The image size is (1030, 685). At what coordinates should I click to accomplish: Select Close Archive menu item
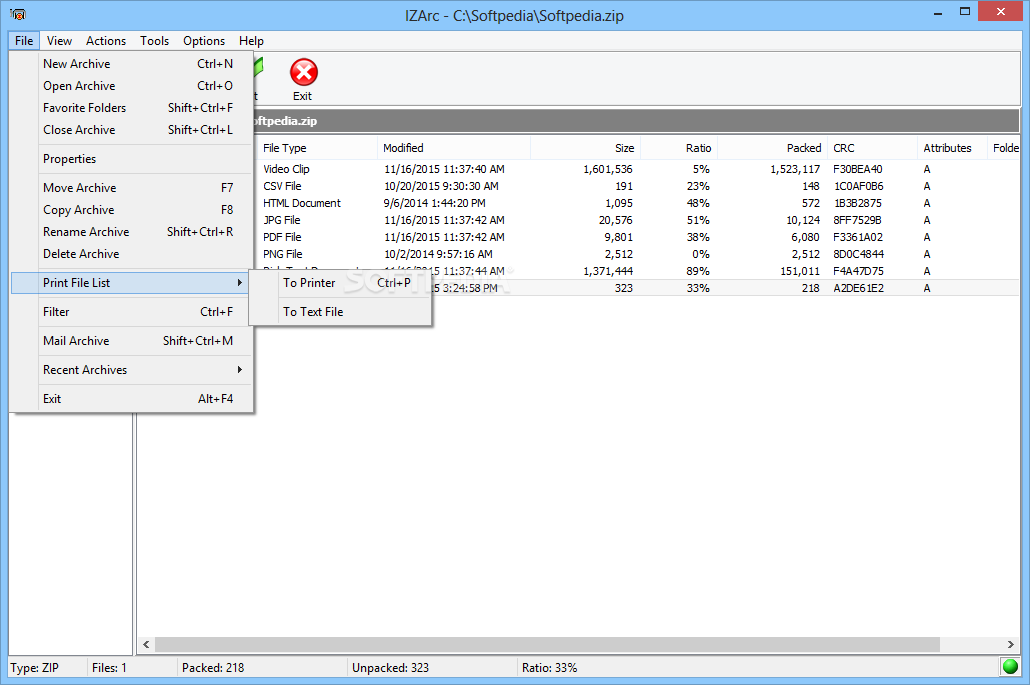pyautogui.click(x=131, y=130)
